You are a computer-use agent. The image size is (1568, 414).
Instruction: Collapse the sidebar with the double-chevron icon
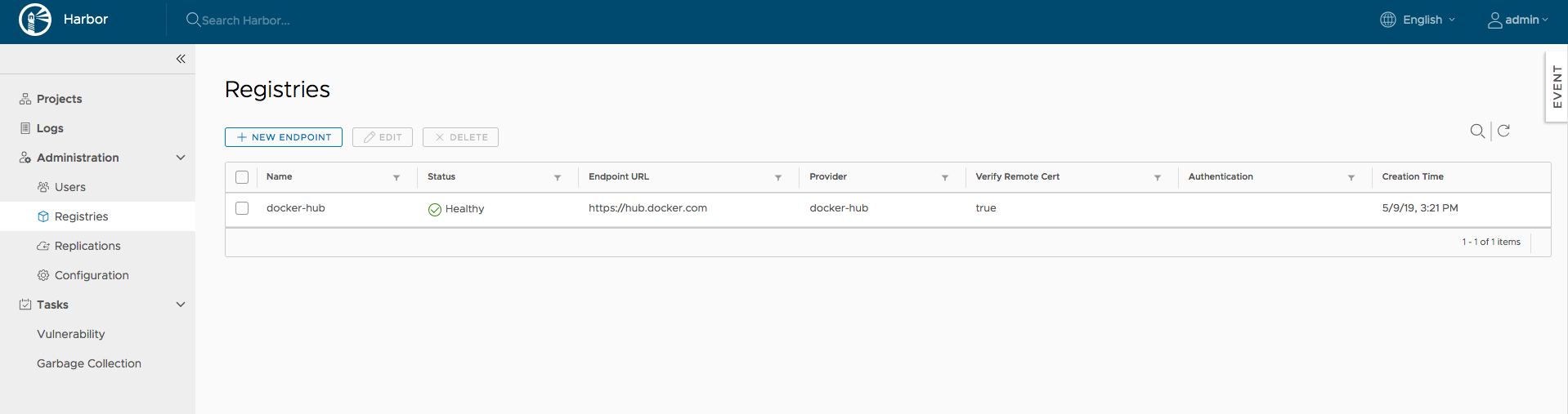pos(181,59)
